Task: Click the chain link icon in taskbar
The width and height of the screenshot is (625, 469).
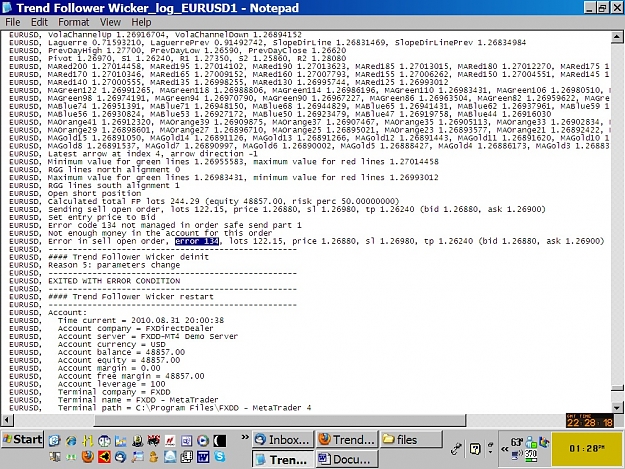Action: click(x=456, y=449)
